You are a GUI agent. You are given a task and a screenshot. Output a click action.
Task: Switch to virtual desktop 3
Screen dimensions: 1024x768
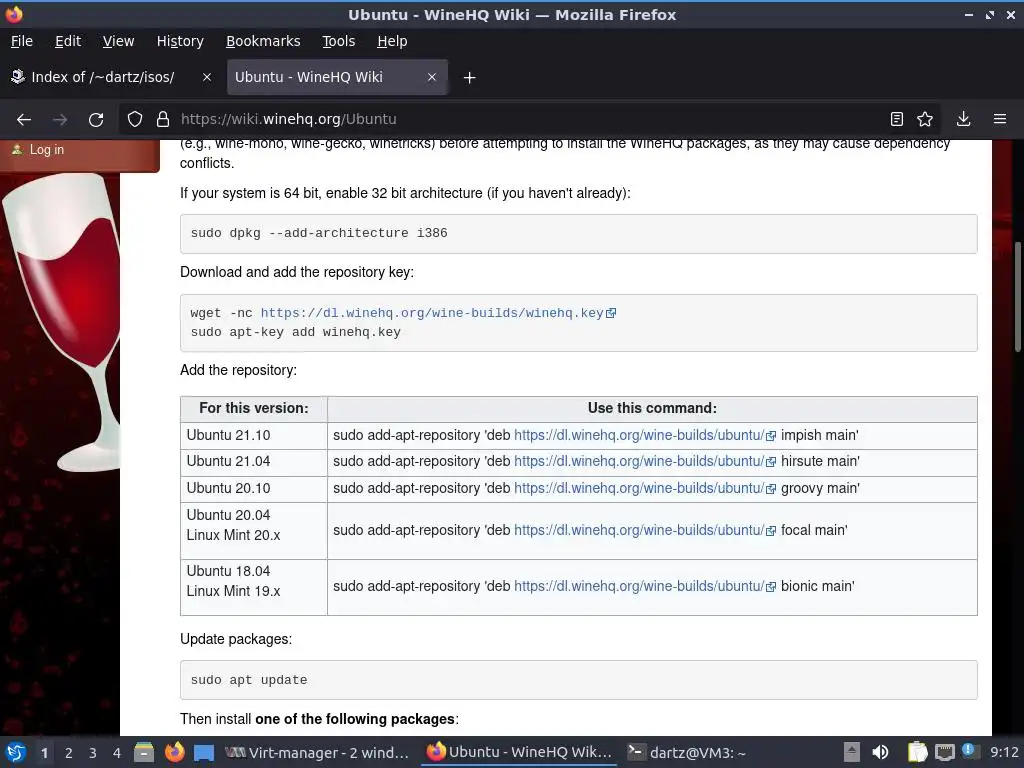(92, 753)
